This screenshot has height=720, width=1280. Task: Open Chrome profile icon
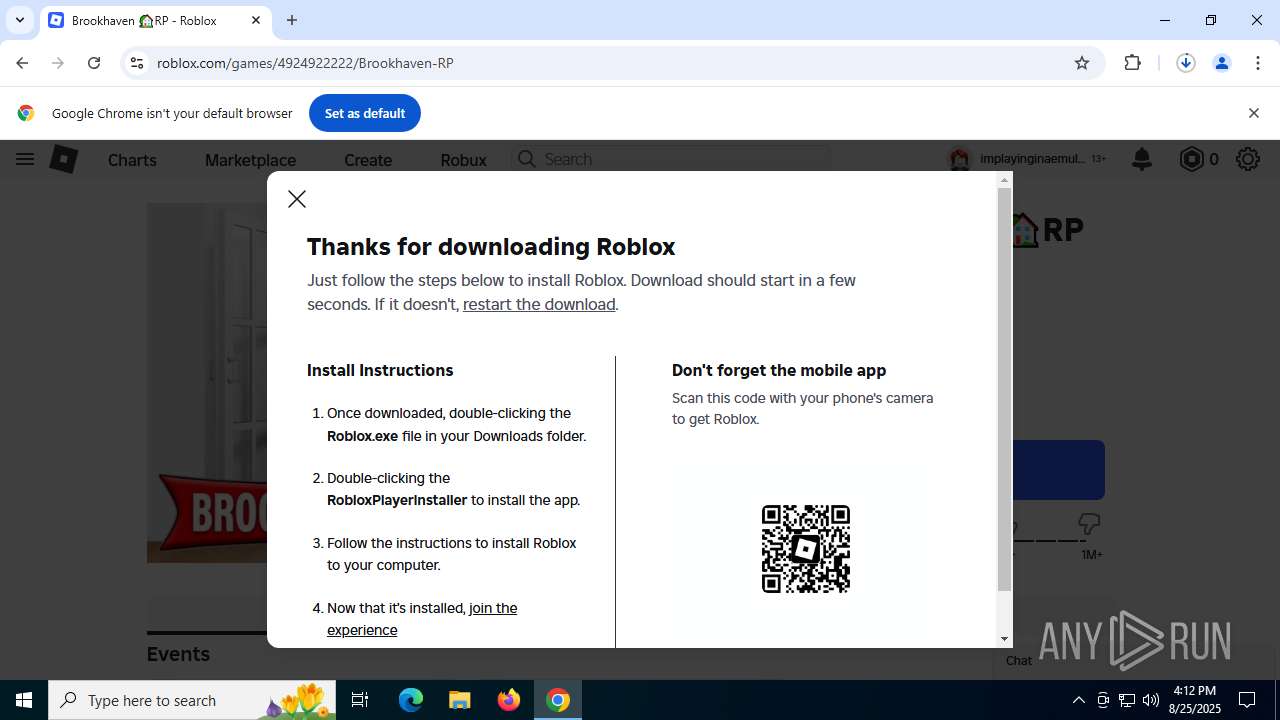point(1222,63)
